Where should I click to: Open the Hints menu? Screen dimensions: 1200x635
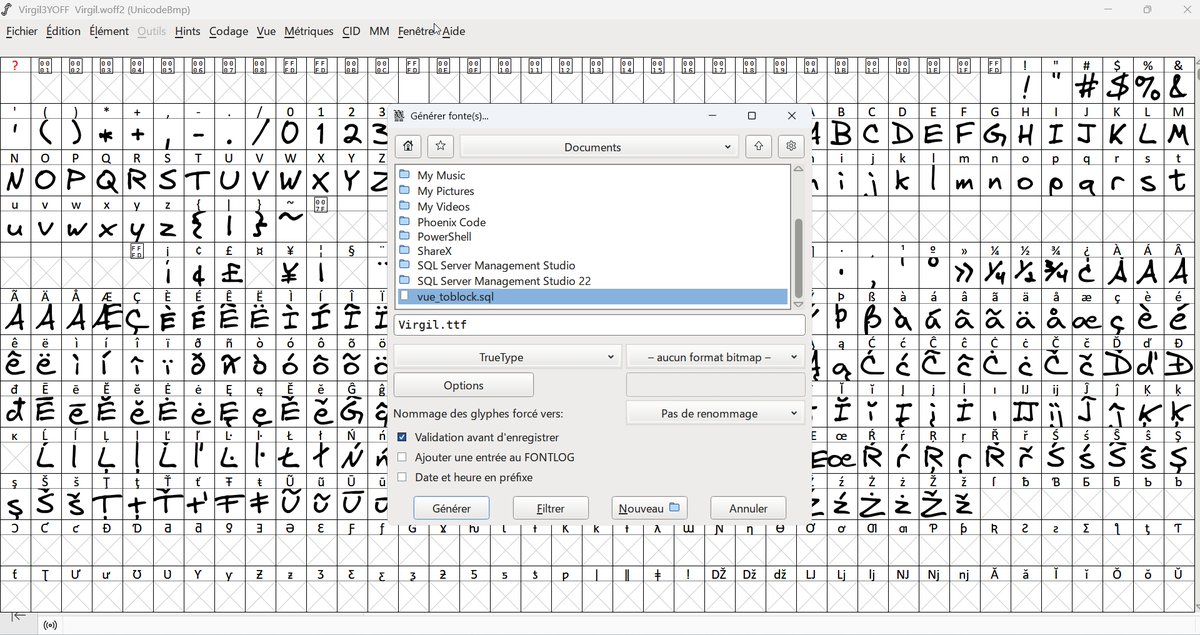pos(187,31)
